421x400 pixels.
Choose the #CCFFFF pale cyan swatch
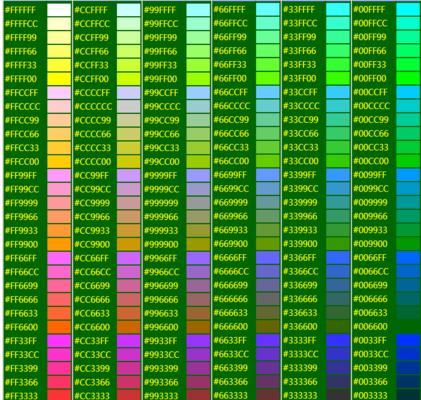(129, 10)
